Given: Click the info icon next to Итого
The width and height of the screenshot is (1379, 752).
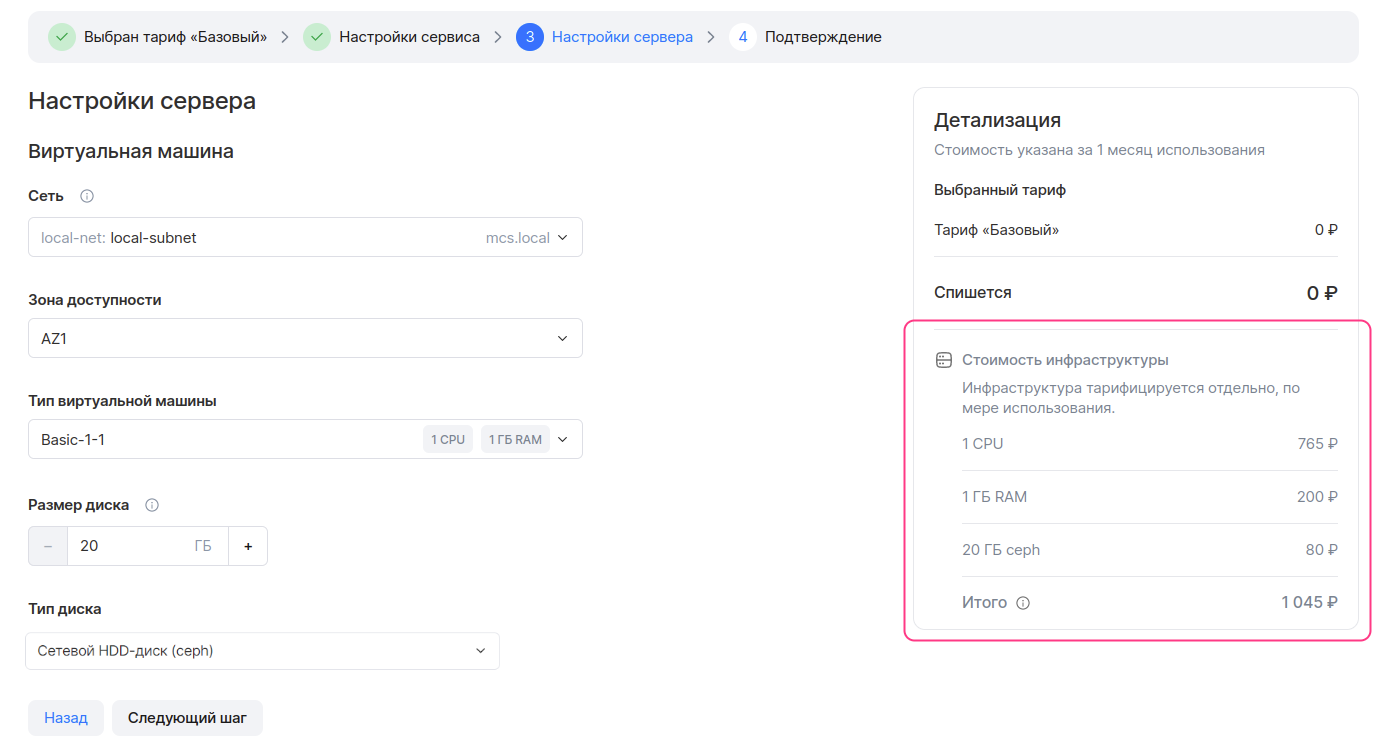Looking at the screenshot, I should pyautogui.click(x=1023, y=603).
